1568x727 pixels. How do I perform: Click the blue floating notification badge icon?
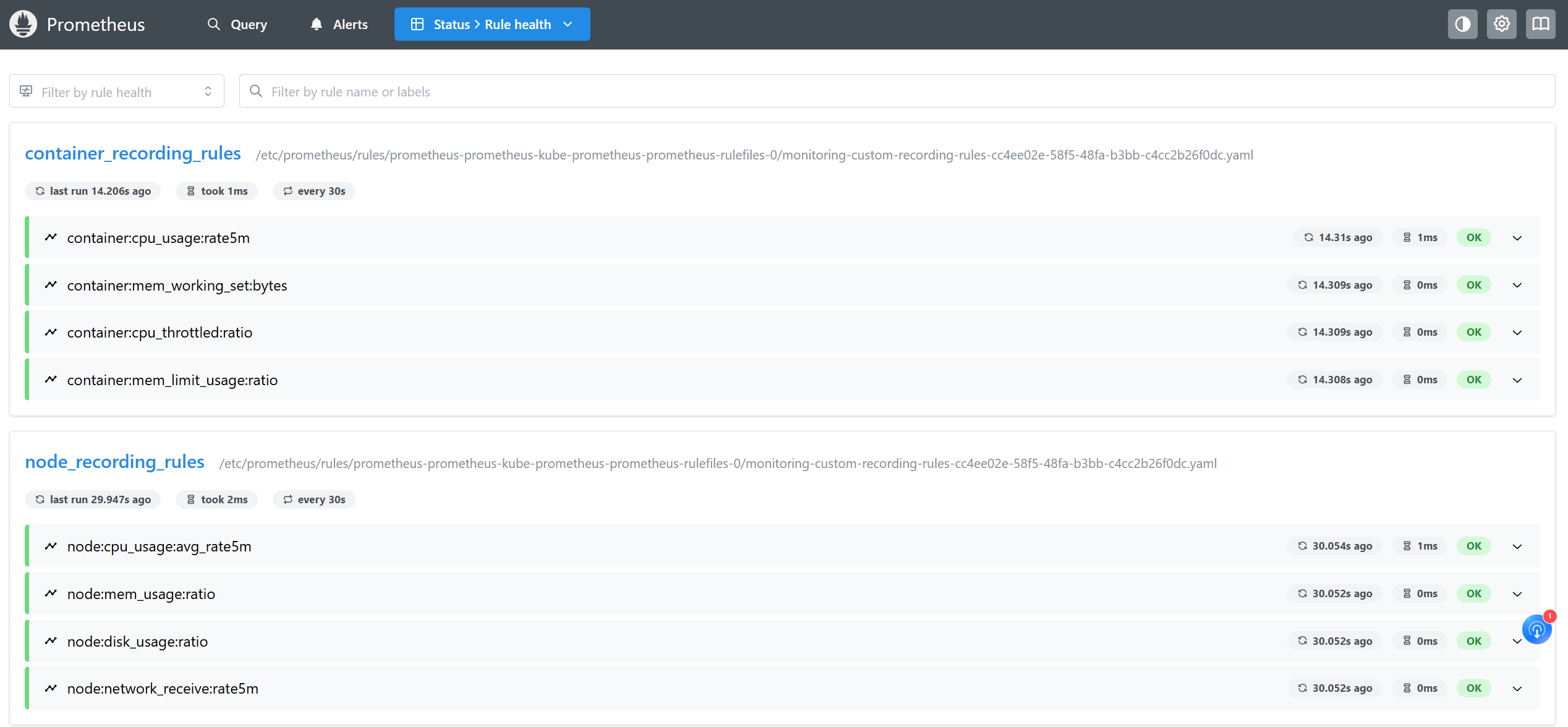pos(1537,629)
